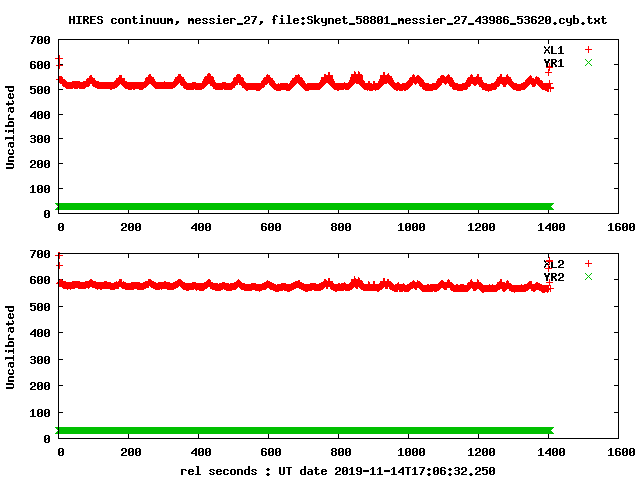Click the 100 tick label on the top plot

(x=40, y=189)
